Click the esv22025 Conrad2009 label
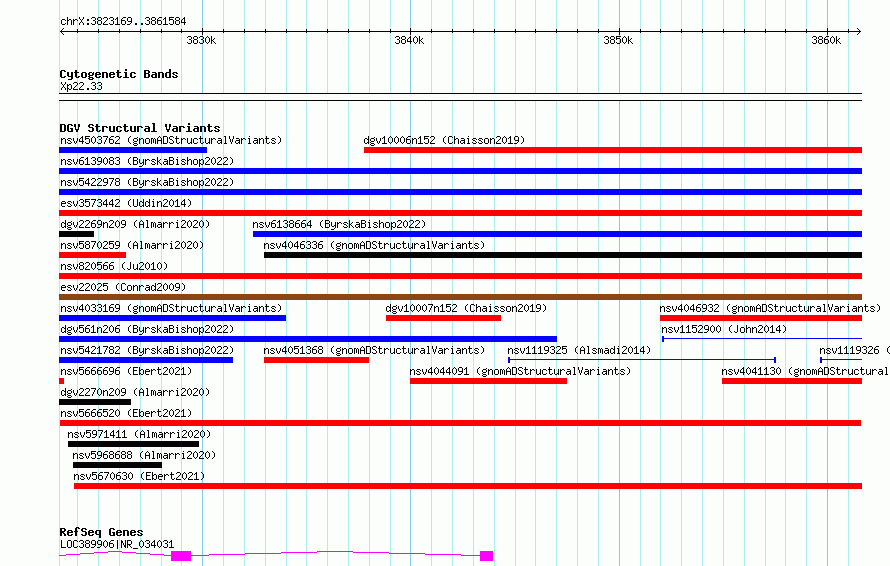 pyautogui.click(x=123, y=287)
